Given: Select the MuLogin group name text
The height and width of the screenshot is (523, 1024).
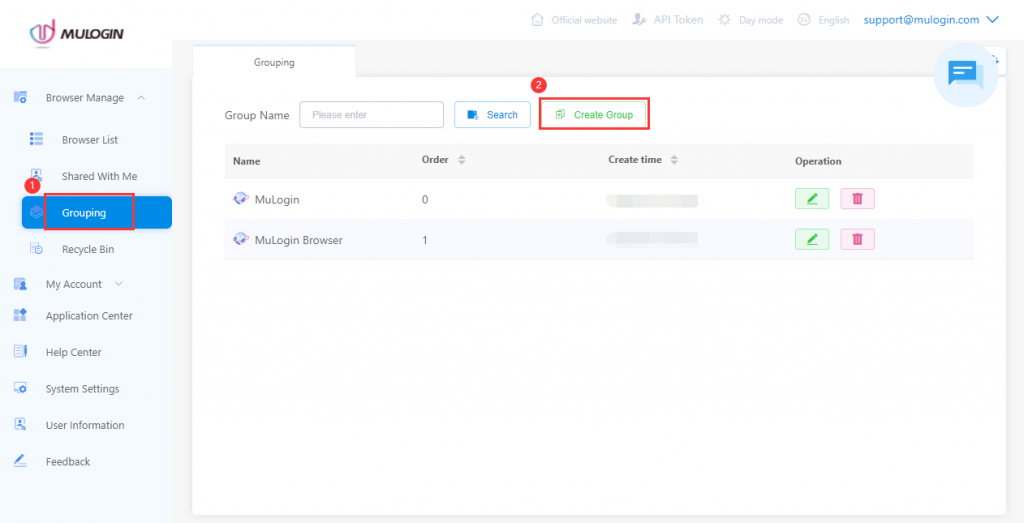Looking at the screenshot, I should pos(277,200).
